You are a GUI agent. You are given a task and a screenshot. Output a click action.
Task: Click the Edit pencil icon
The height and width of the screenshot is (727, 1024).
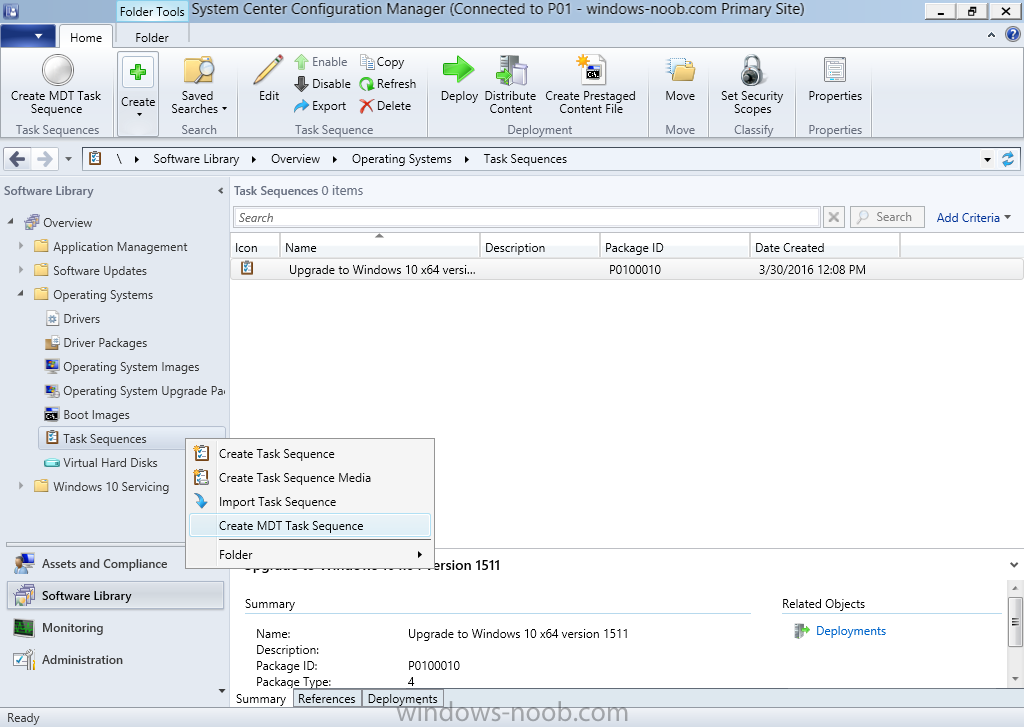(x=268, y=71)
